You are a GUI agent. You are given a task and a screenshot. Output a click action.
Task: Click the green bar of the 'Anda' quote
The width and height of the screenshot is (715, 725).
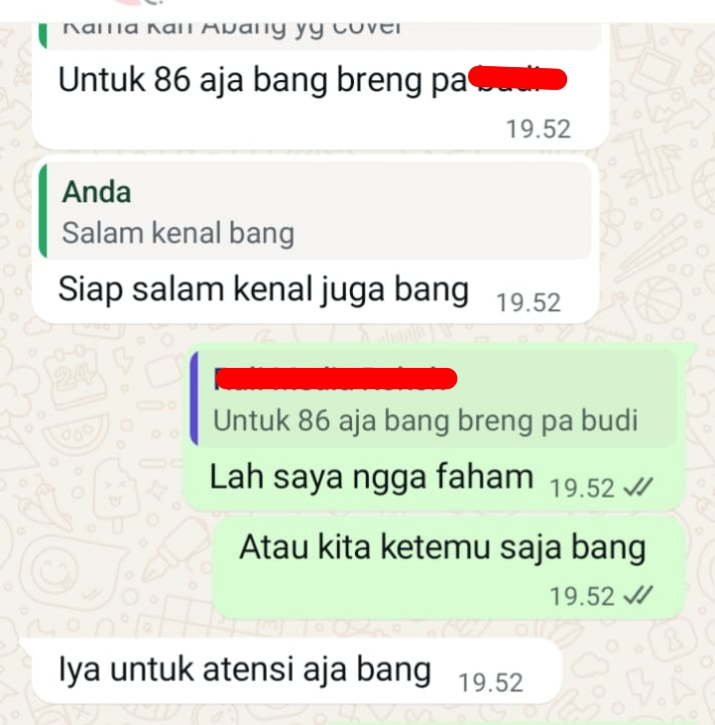(x=43, y=210)
